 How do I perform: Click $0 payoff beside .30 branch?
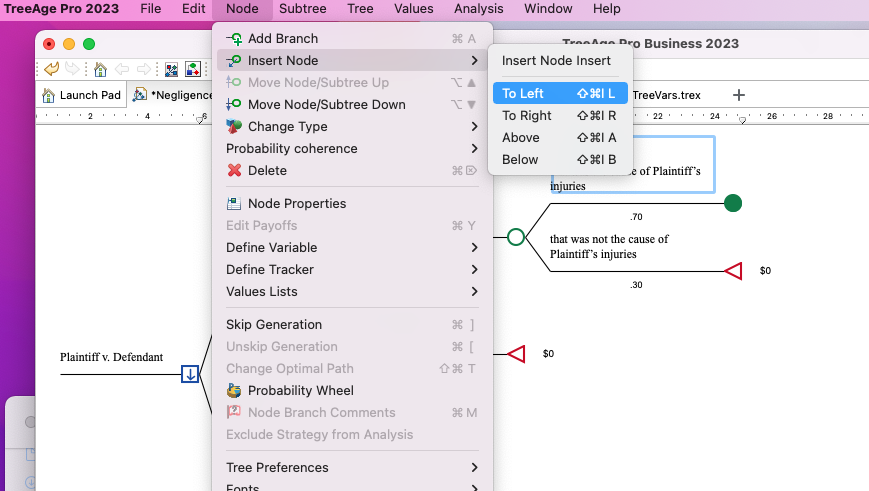[x=765, y=270]
